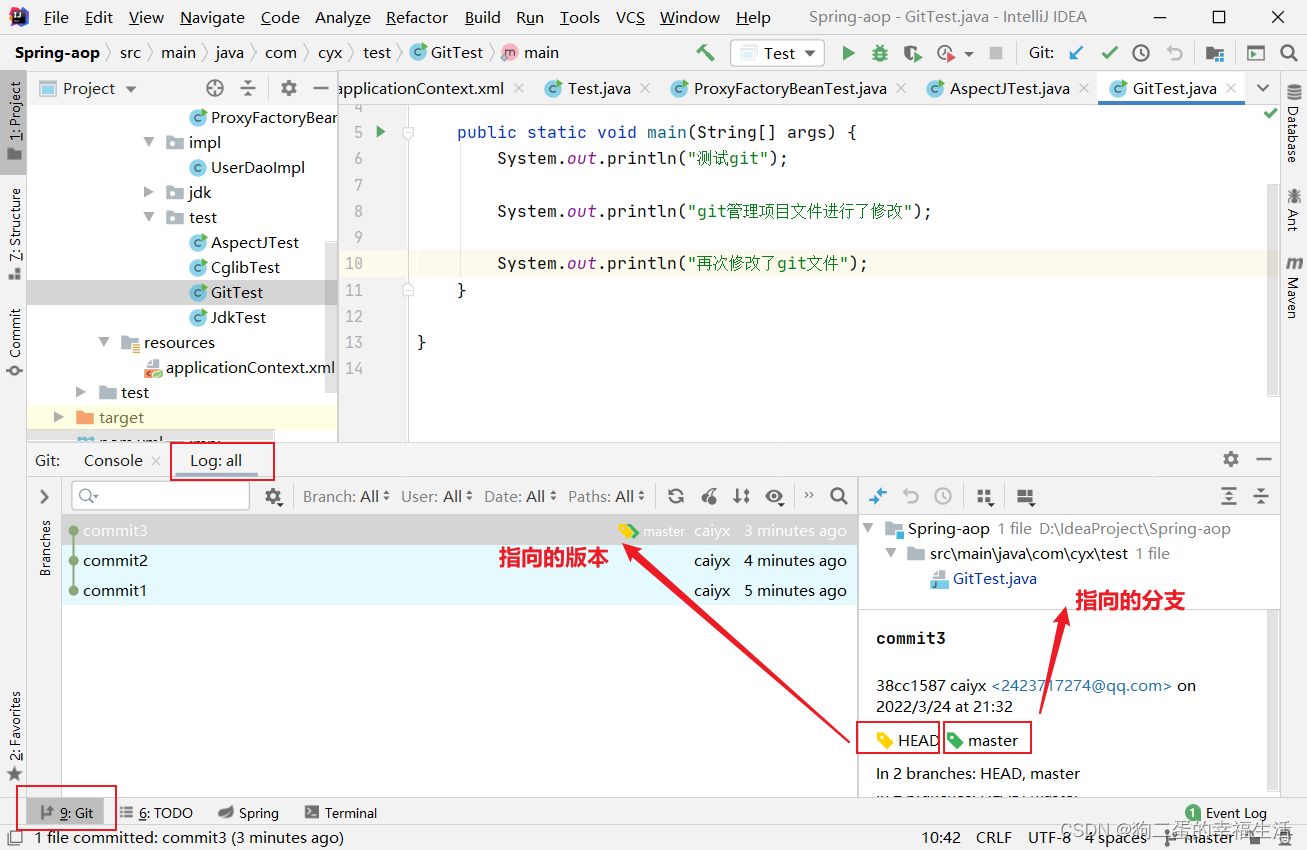Open the Test run configuration dropdown
The height and width of the screenshot is (850, 1307).
(x=777, y=53)
